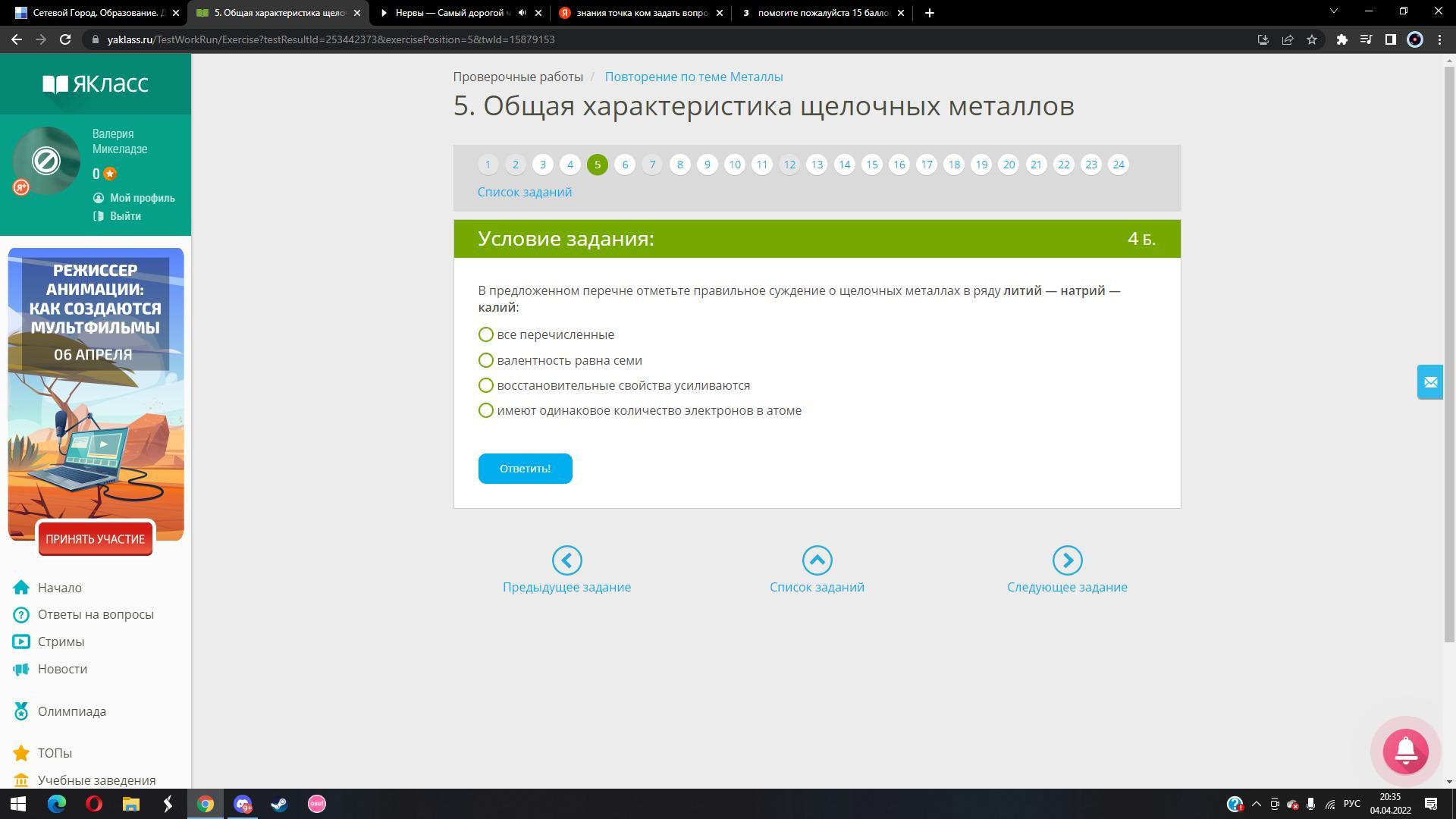
Task: Select the option 'все перечисленные'
Action: 486,334
